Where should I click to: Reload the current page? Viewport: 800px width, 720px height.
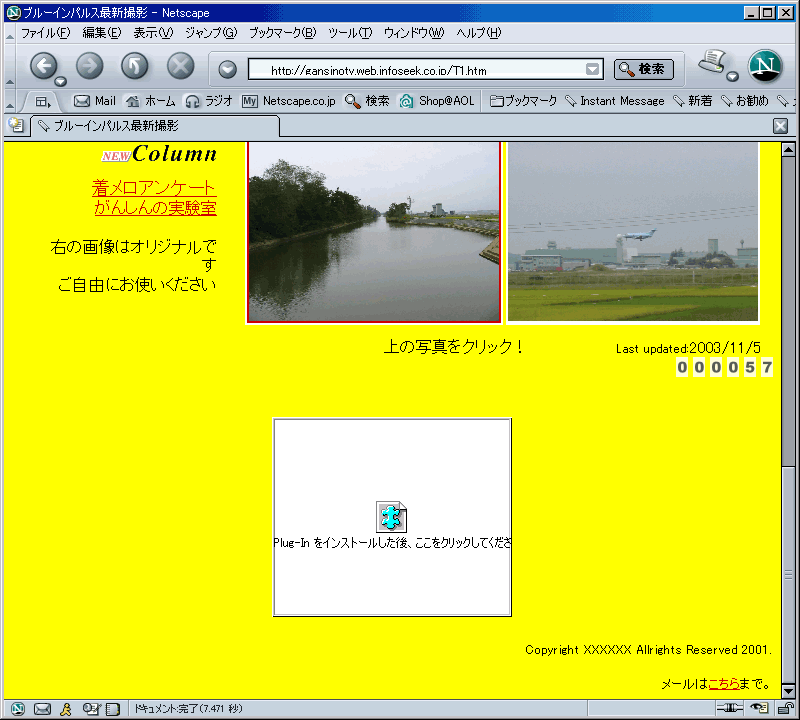[x=135, y=66]
